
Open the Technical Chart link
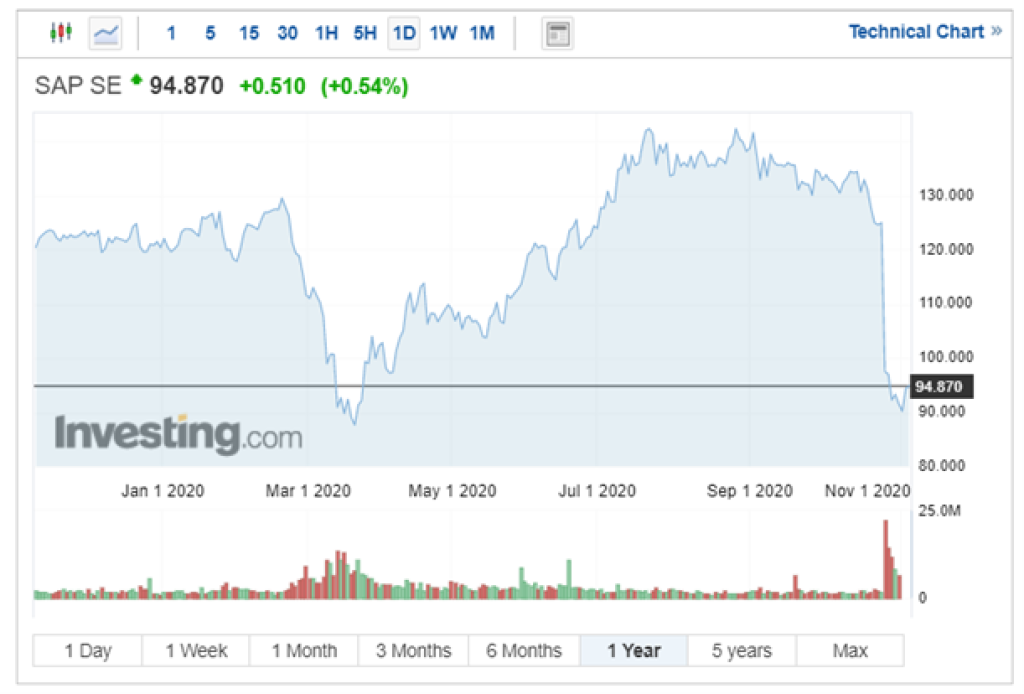click(x=925, y=31)
